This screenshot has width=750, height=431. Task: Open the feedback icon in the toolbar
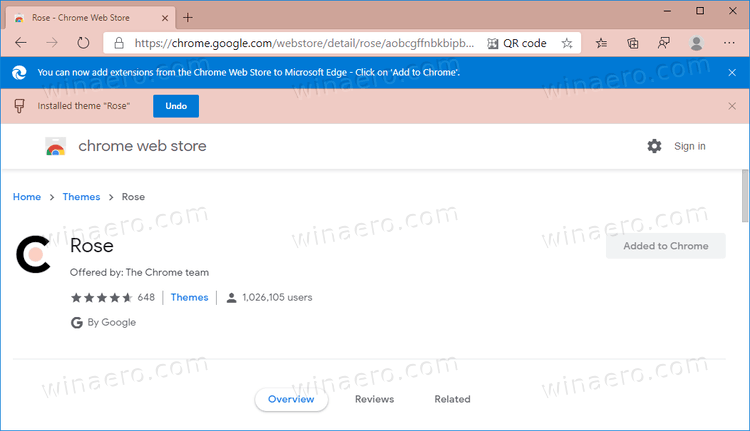[x=664, y=44]
